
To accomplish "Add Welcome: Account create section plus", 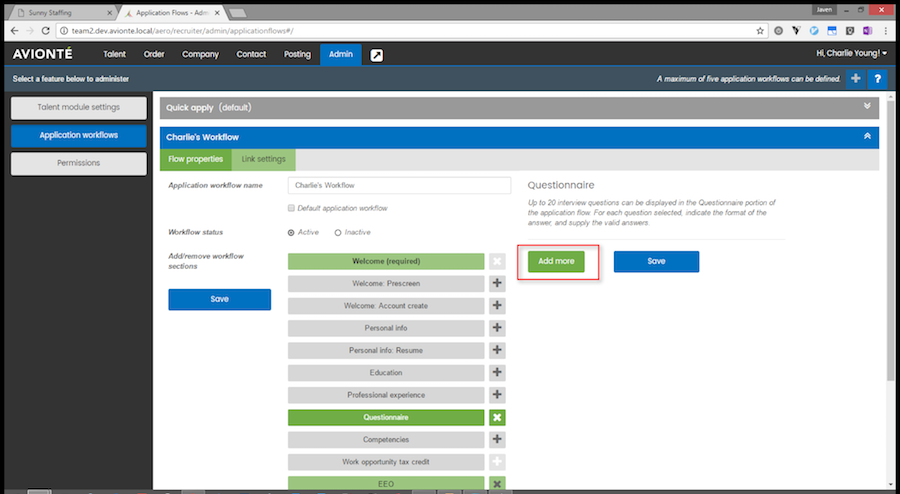I will 497,306.
